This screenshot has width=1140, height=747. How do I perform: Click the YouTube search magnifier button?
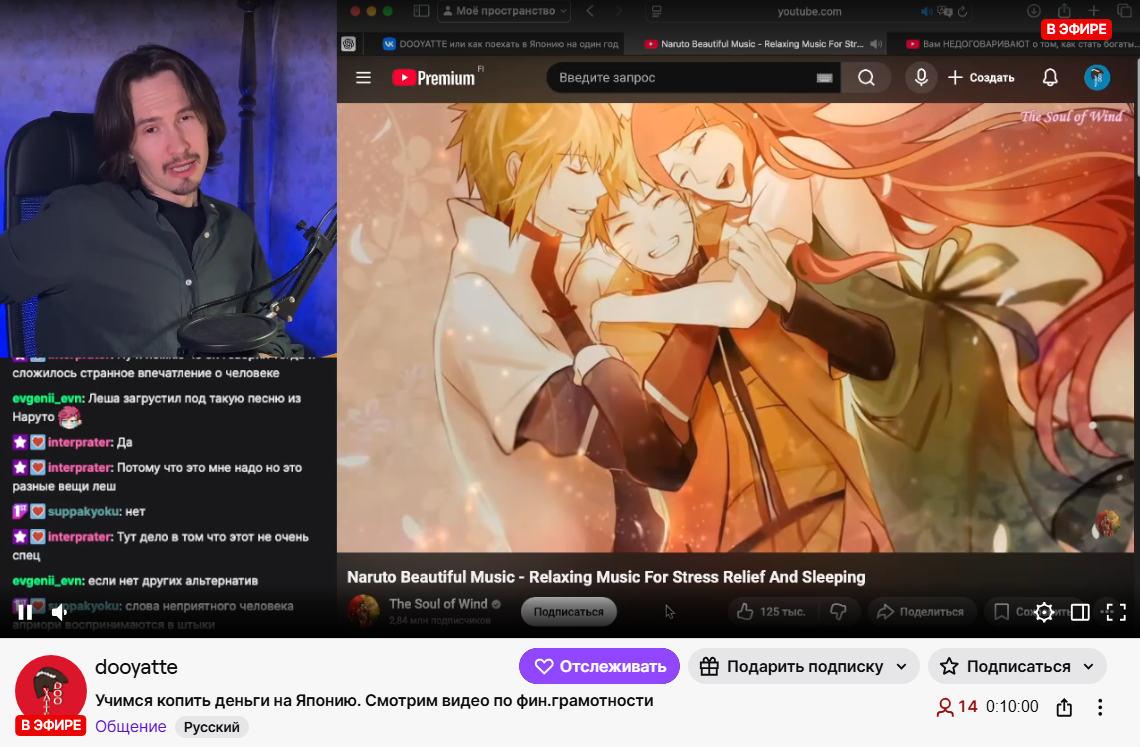866,78
